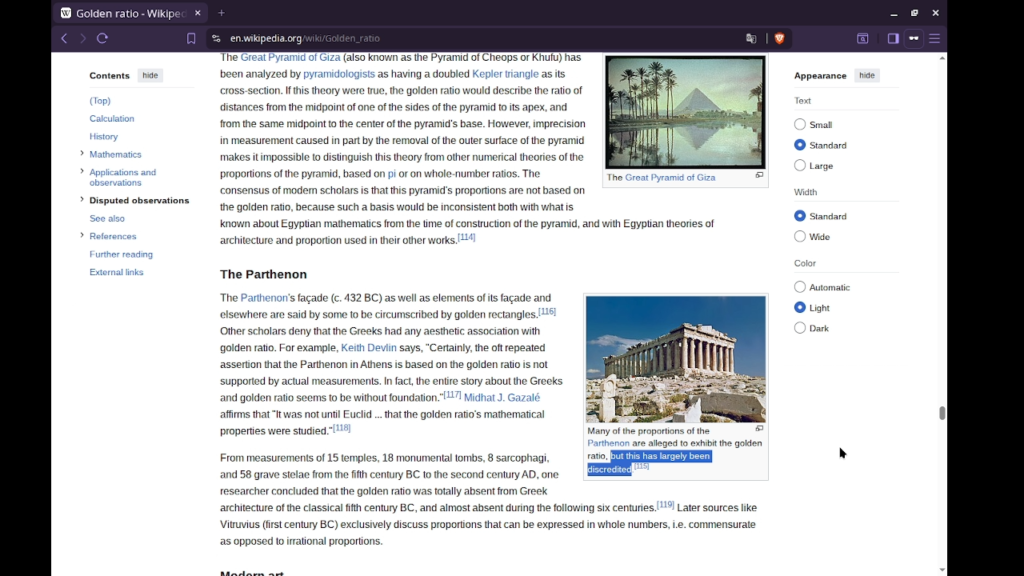
Task: Open the Keith Devlin link
Action: (368, 347)
